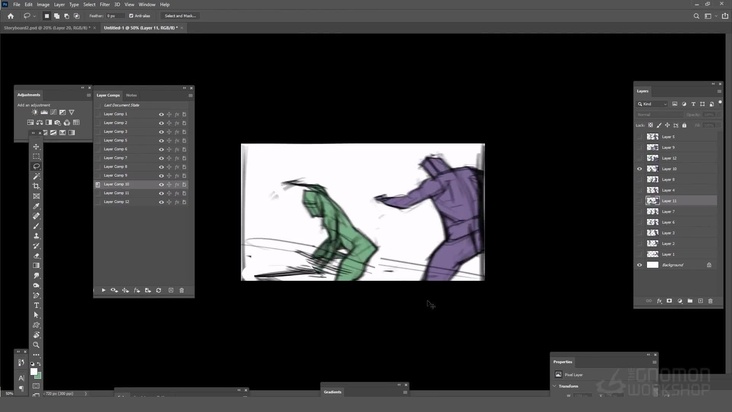Viewport: 732px width, 412px height.
Task: Open the Kind filter dropdown in Layers
Action: [653, 104]
